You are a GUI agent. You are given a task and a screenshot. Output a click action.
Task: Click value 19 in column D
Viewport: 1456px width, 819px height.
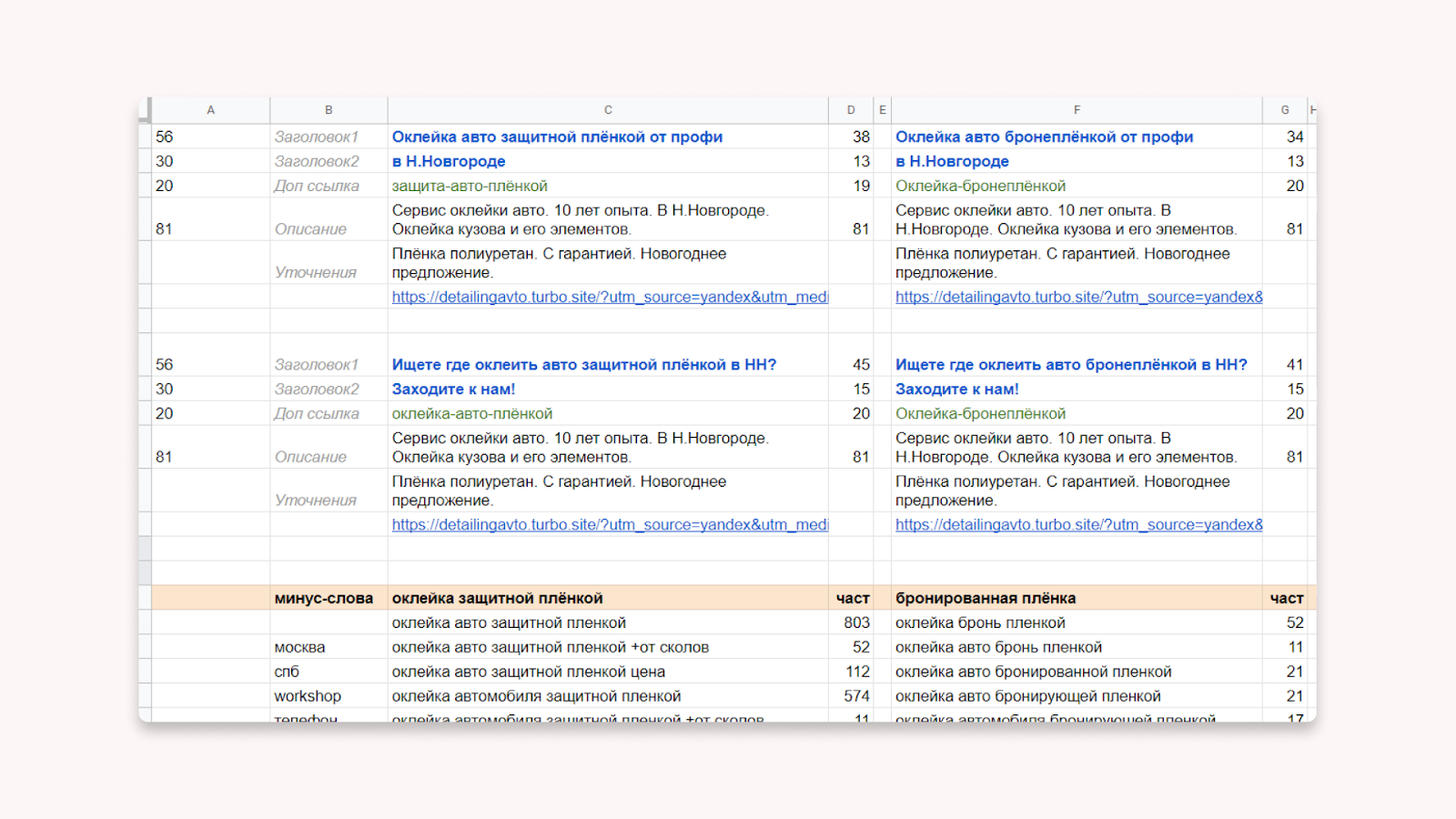click(x=861, y=186)
